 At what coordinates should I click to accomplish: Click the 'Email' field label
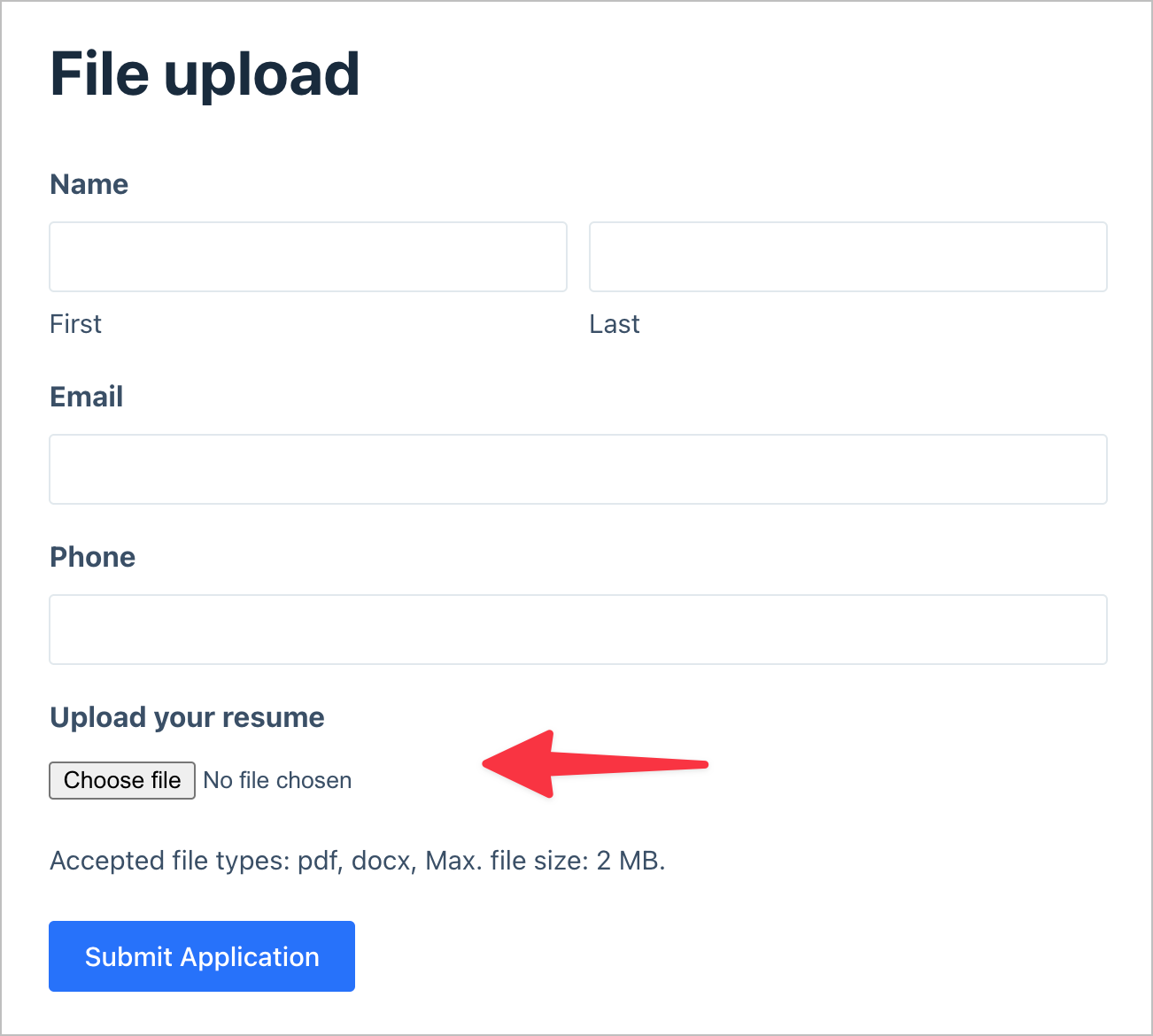coord(86,397)
